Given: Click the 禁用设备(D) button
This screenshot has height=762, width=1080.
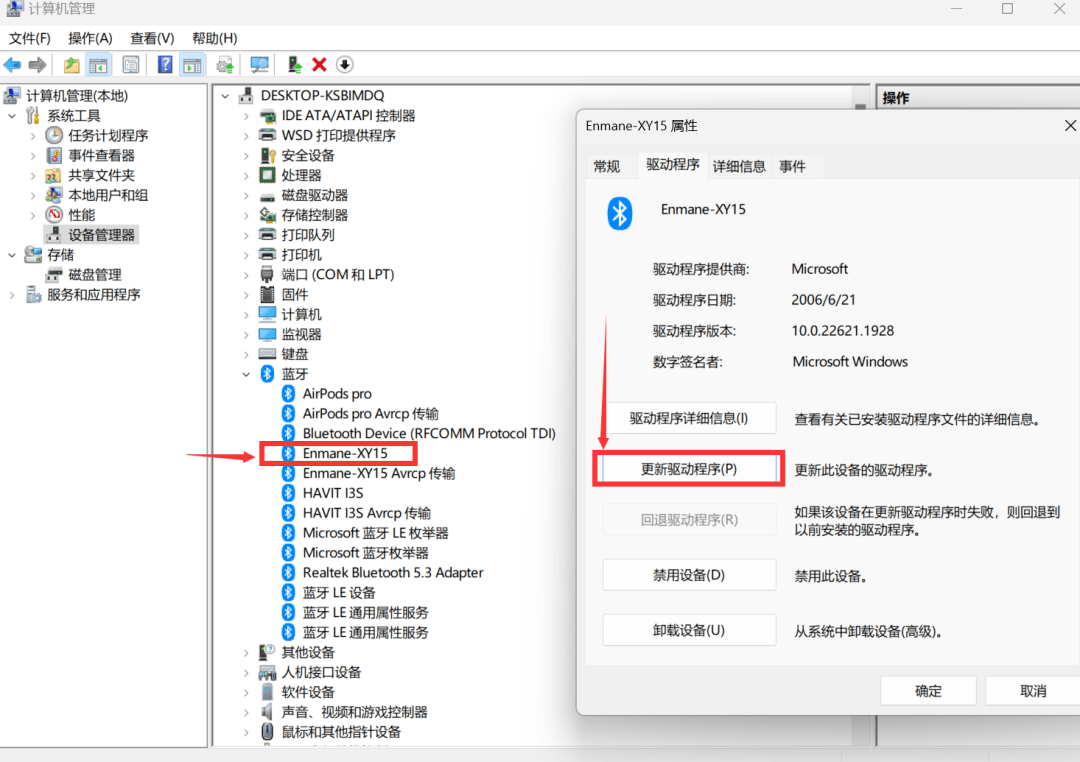Looking at the screenshot, I should pyautogui.click(x=688, y=574).
